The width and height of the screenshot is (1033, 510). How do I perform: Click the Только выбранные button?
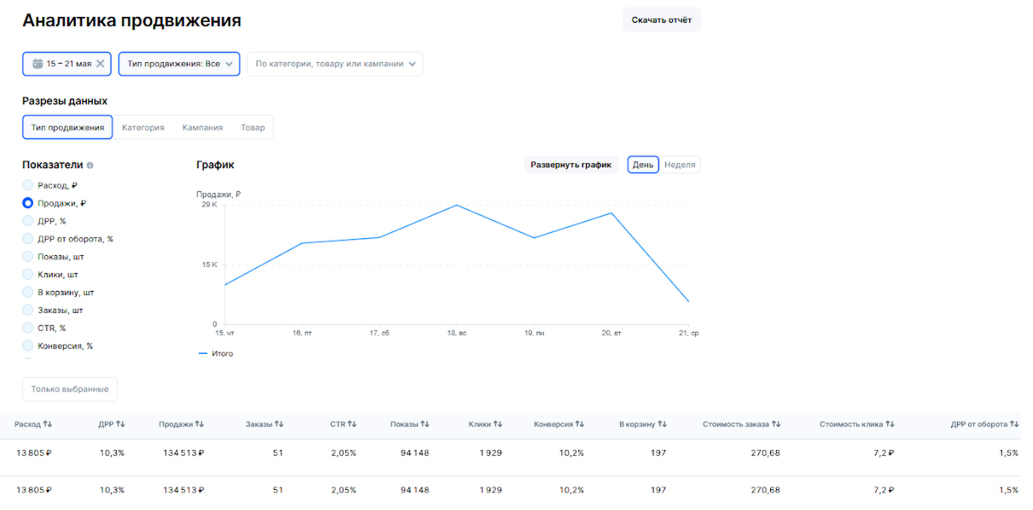pyautogui.click(x=70, y=389)
